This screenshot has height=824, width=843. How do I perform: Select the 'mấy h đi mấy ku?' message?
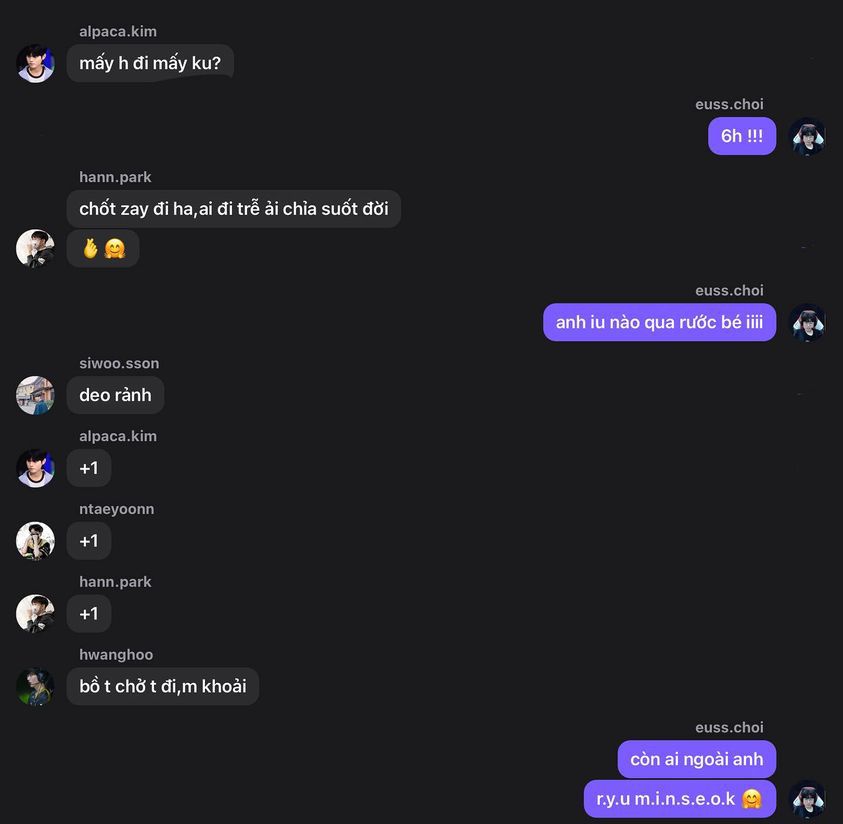coord(151,63)
